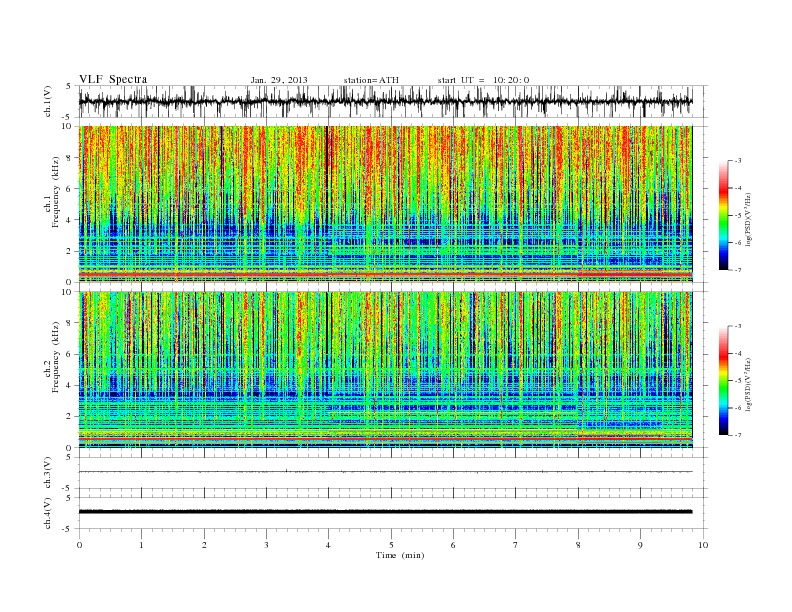Click the "1" tick on the time axis

[x=141, y=545]
